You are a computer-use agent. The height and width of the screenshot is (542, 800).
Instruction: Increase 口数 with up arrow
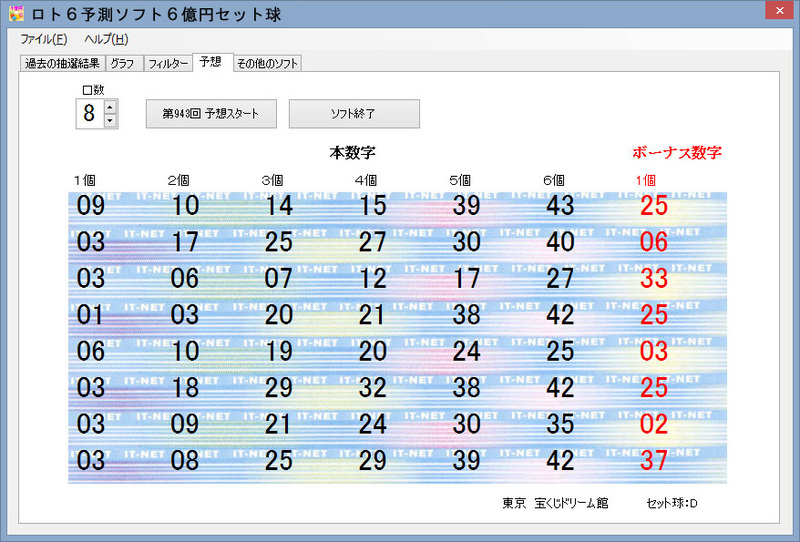[x=110, y=107]
